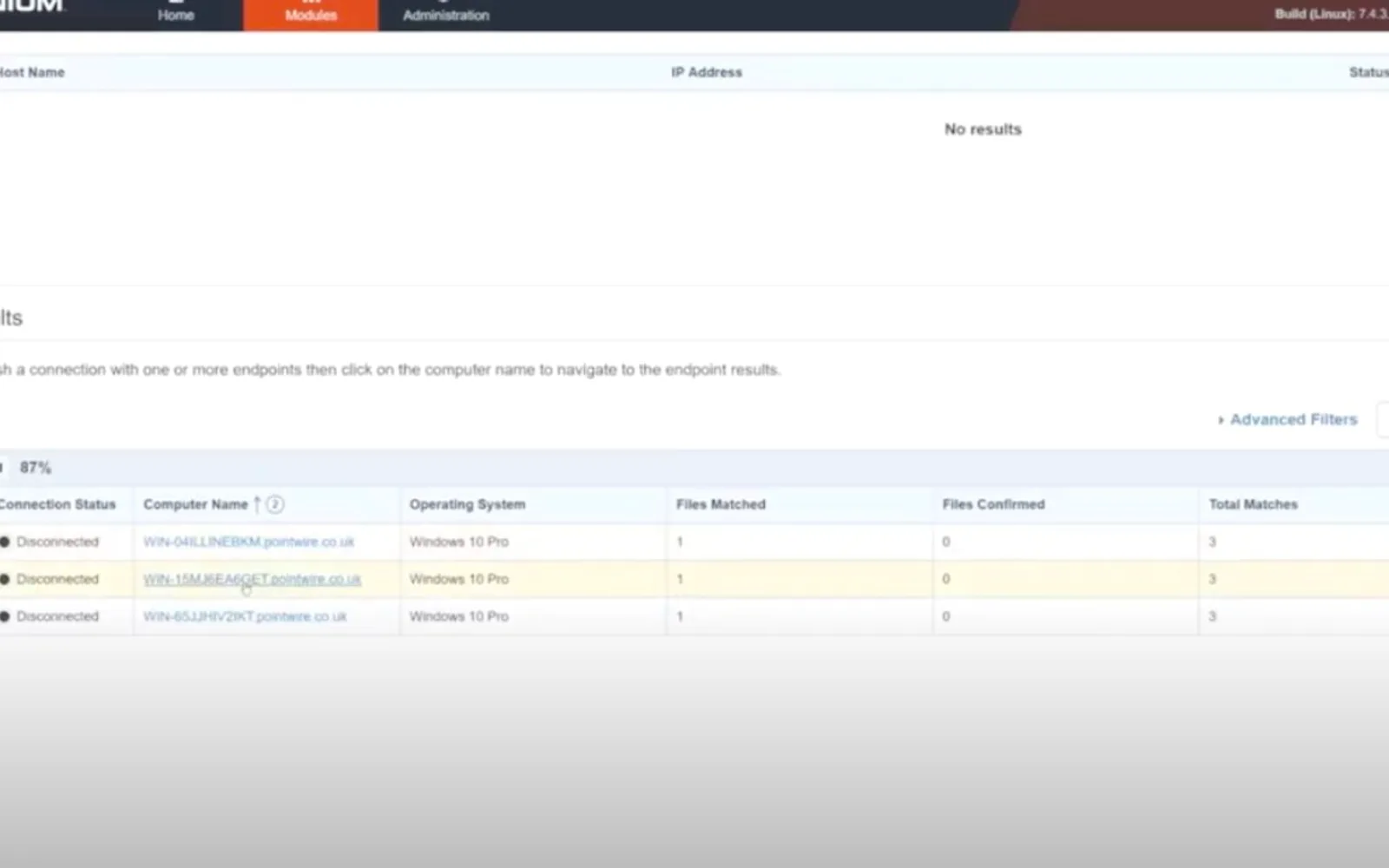Select the "No results" text
Image resolution: width=1389 pixels, height=868 pixels.
[x=983, y=129]
